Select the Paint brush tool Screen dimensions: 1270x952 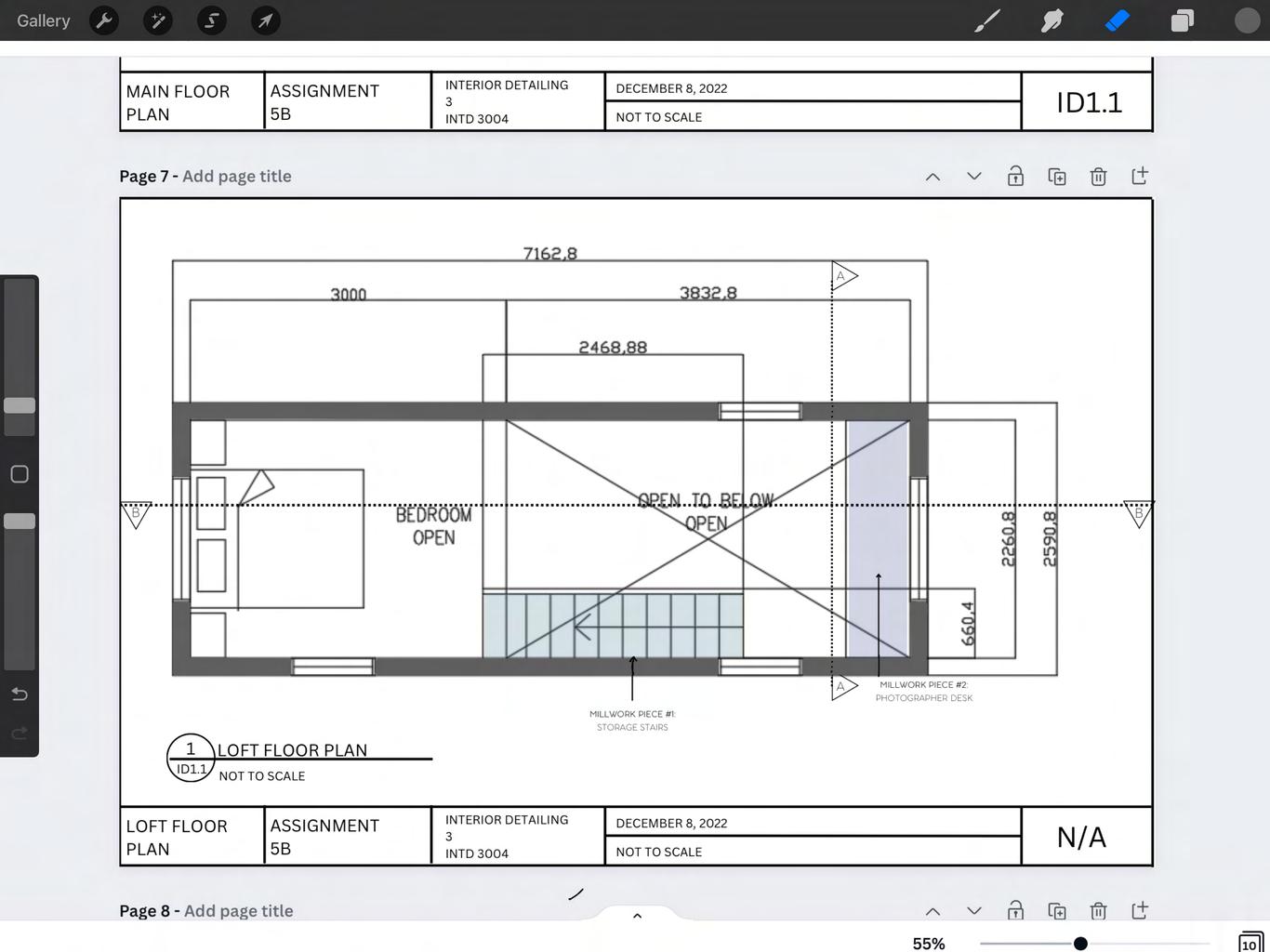987,20
